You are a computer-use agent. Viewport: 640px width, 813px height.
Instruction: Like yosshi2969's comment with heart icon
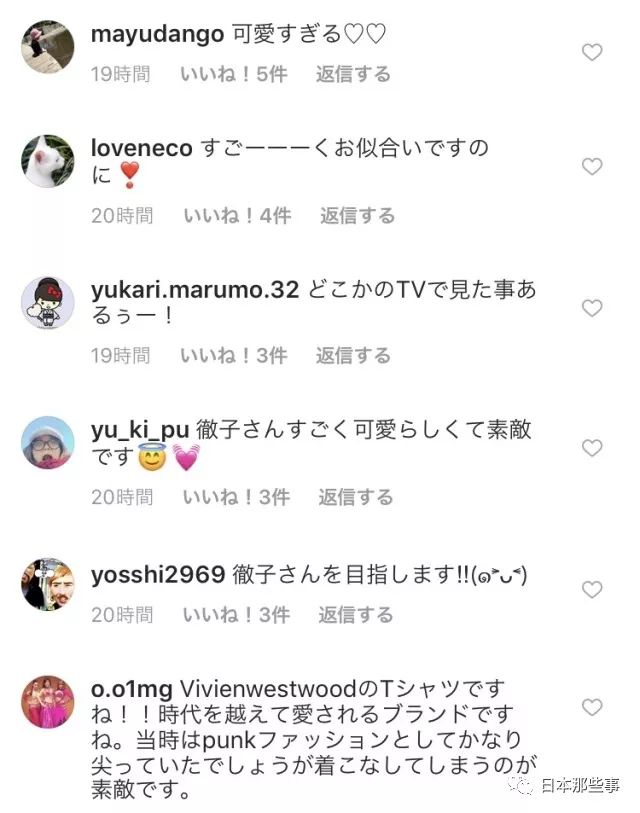[x=592, y=590]
